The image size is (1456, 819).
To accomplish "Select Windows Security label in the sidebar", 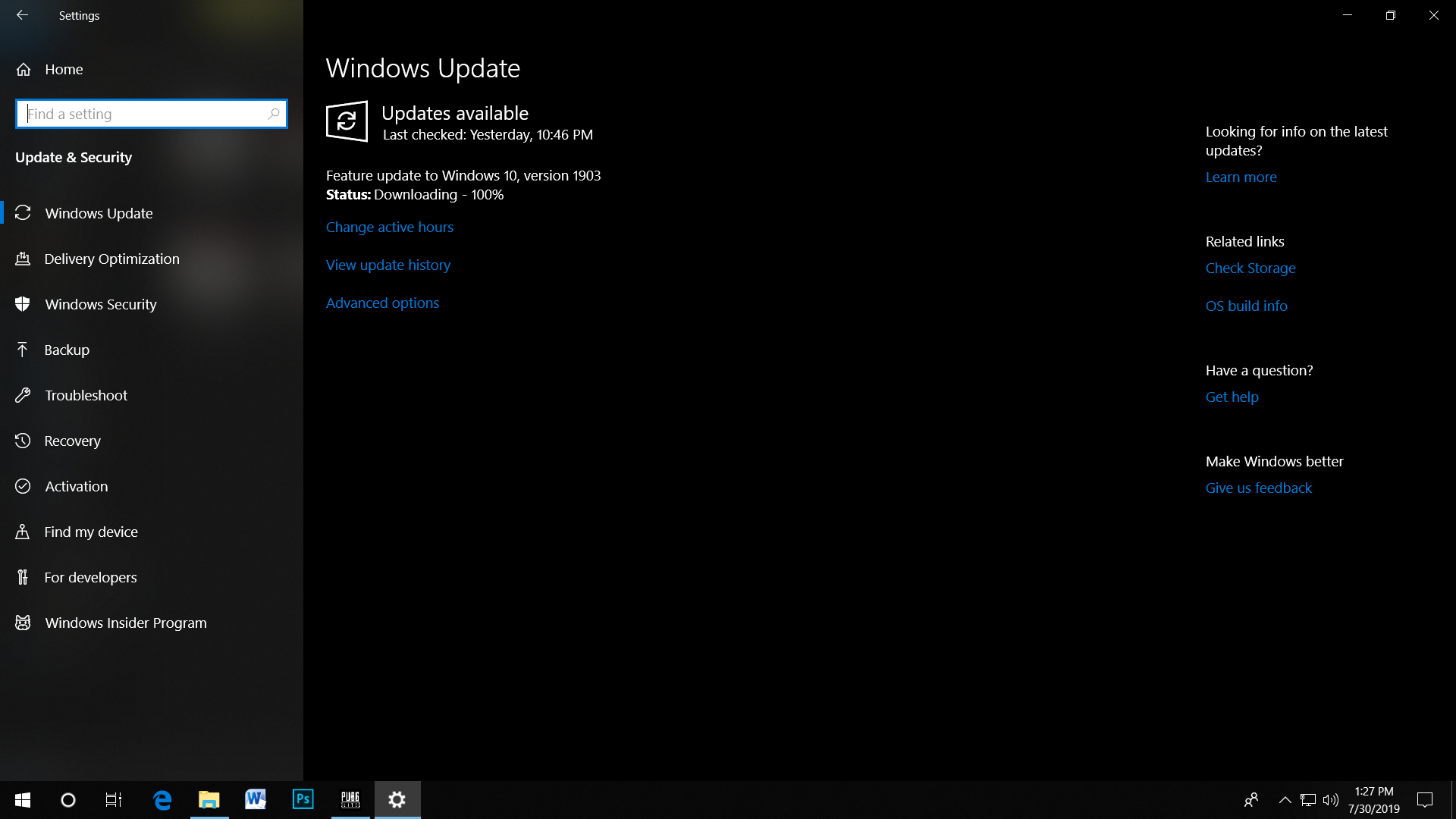I will [x=101, y=304].
